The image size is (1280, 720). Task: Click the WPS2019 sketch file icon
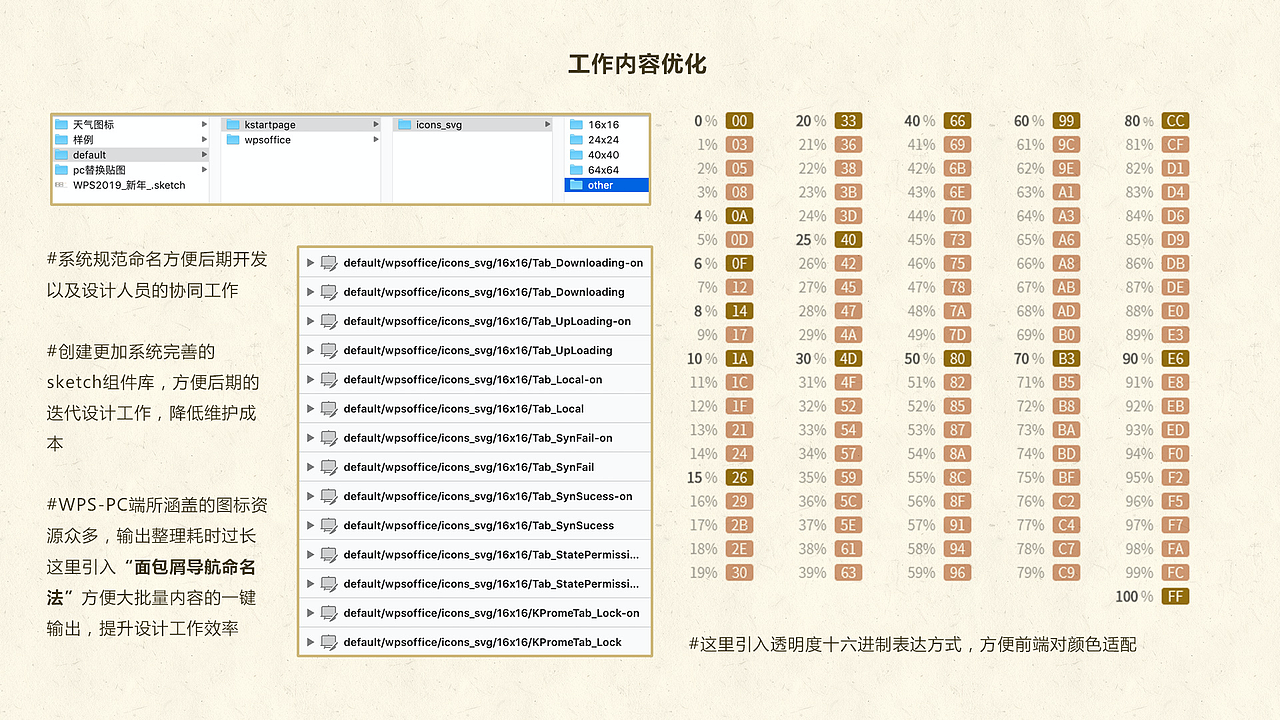61,185
